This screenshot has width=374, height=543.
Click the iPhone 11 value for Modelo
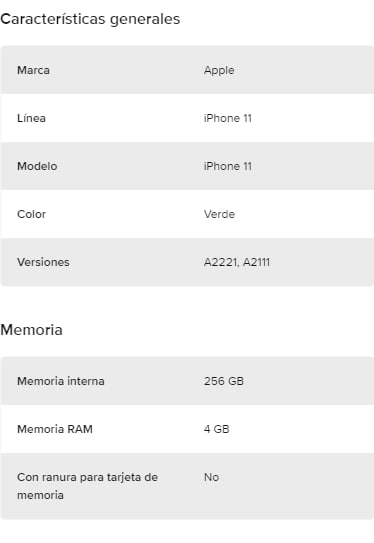pos(228,166)
